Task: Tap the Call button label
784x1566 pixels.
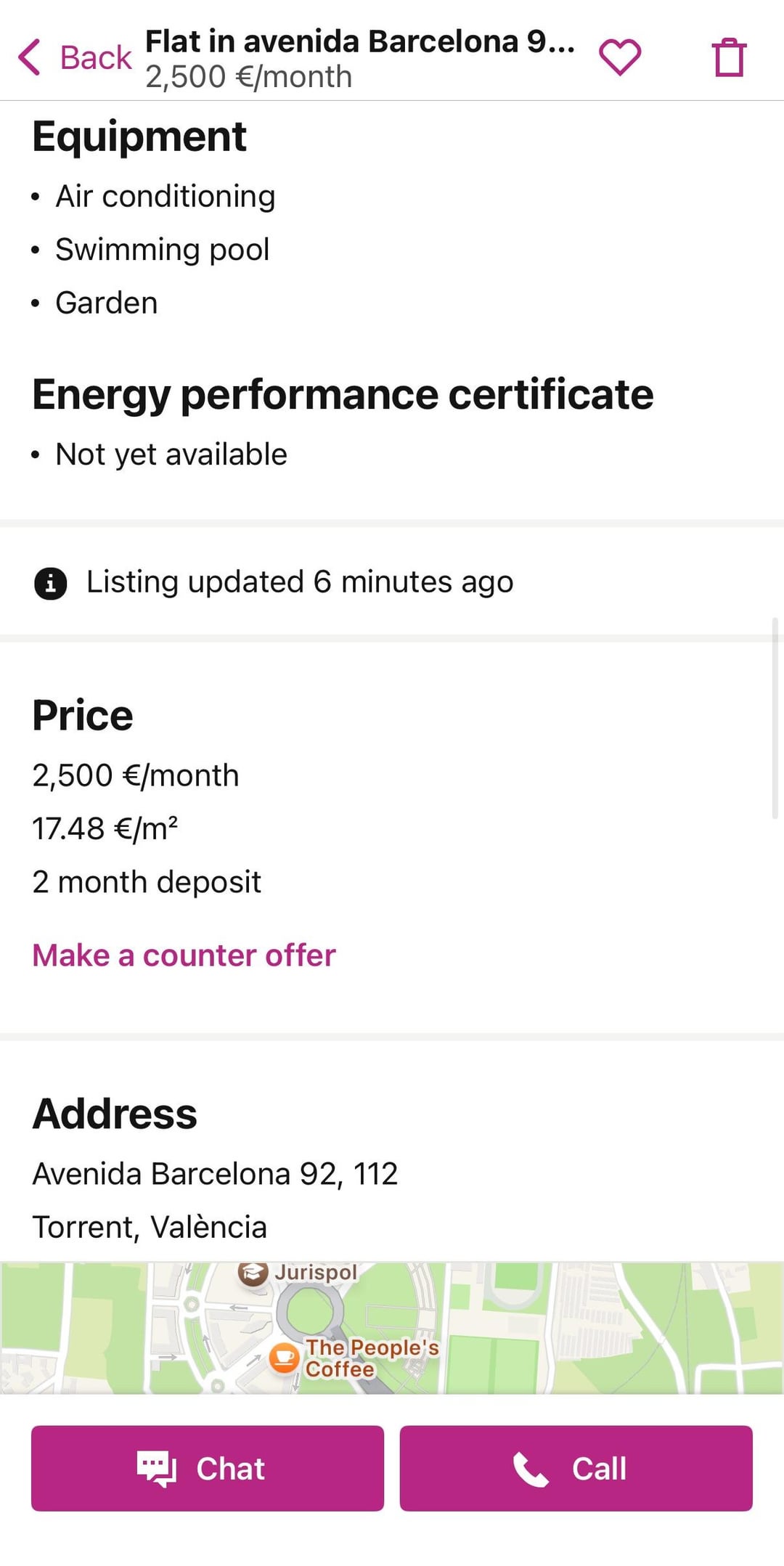Action: click(599, 1469)
